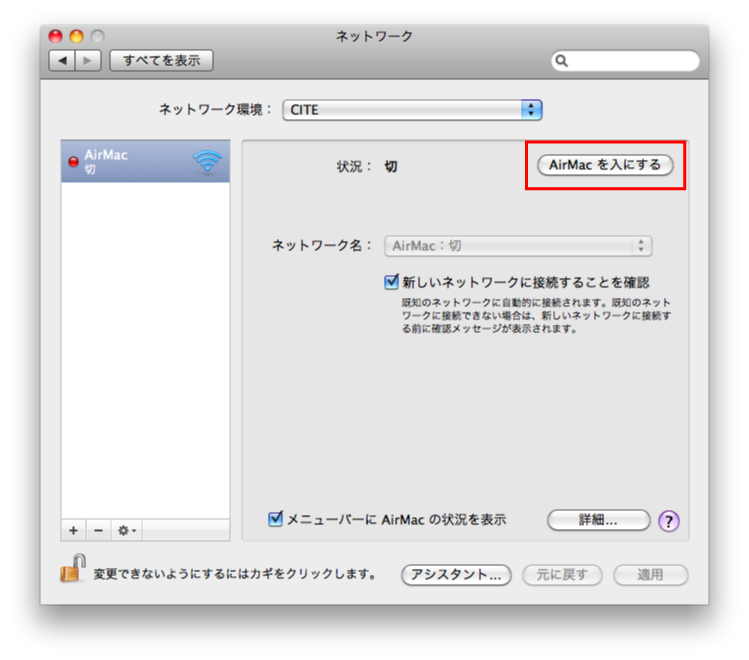Click inside the search input field
Image resolution: width=749 pixels, height=660 pixels.
click(630, 61)
